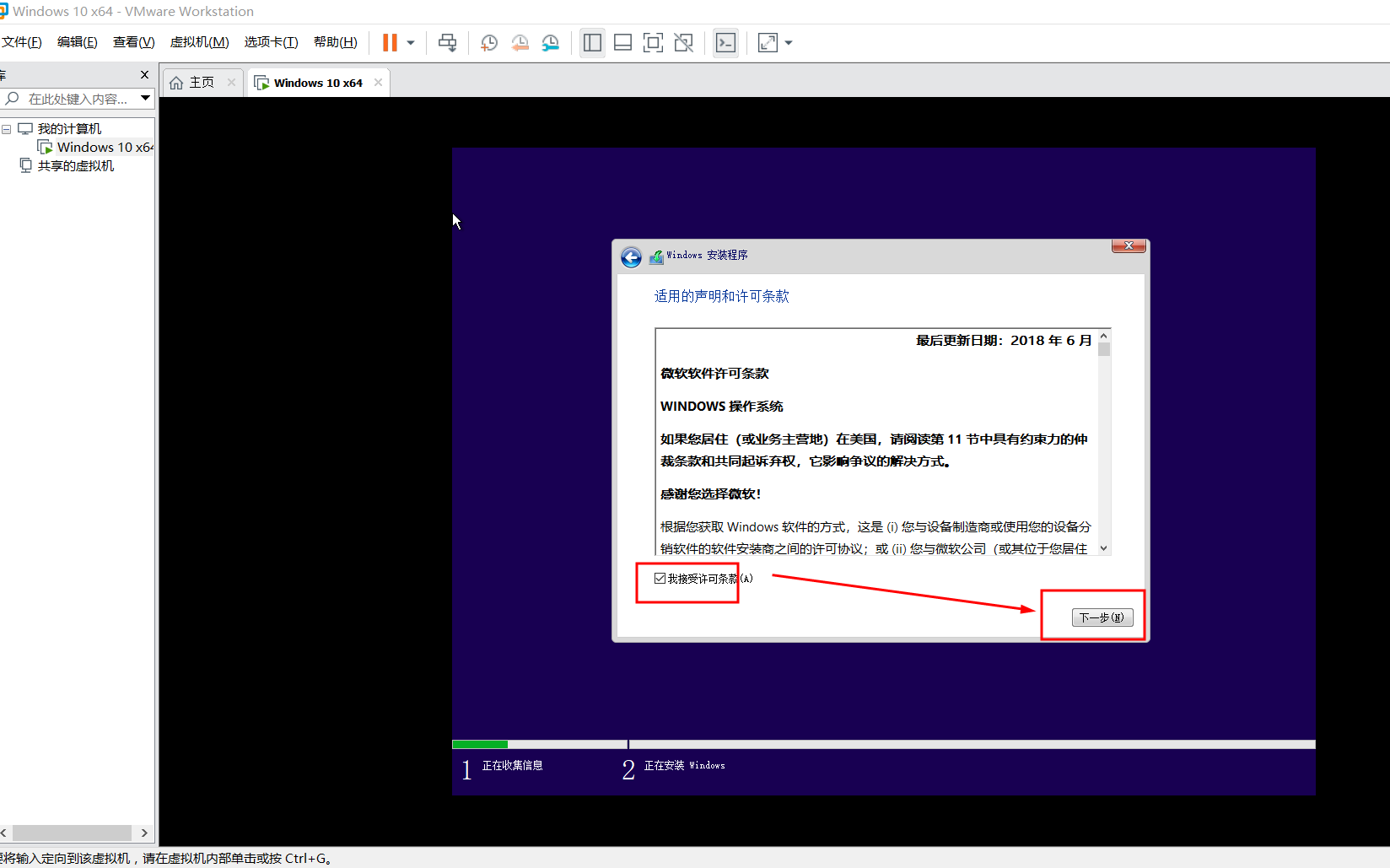
Task: Close the library sidebar panel
Action: [x=144, y=75]
